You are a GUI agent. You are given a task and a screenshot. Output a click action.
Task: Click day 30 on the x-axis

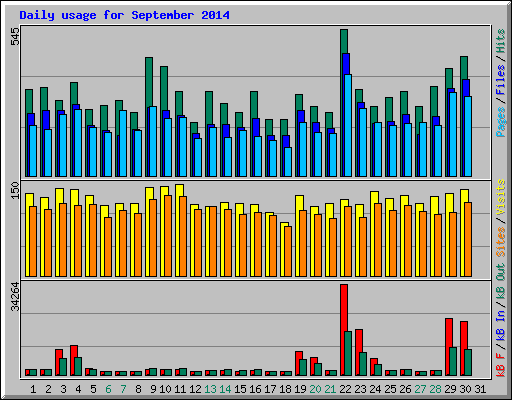click(465, 389)
